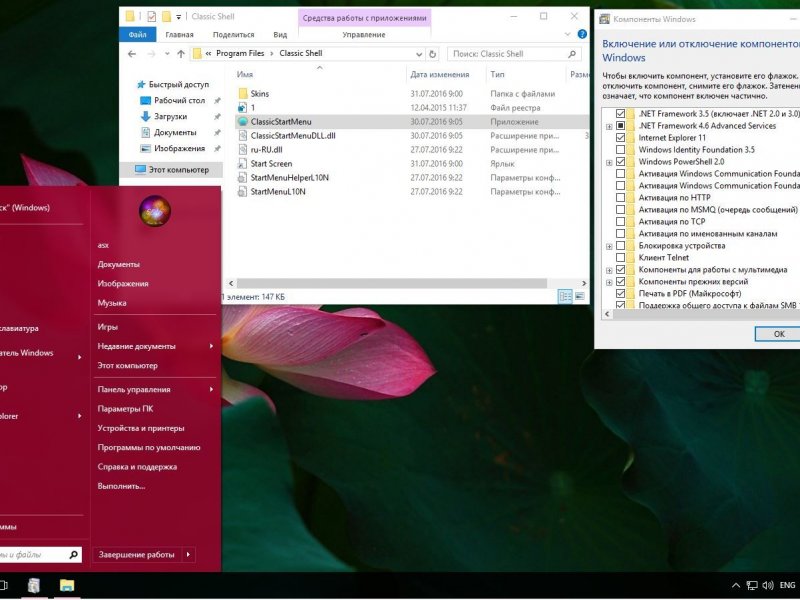Viewport: 800px width, 600px height.
Task: Enable Активация по TCP checkbox
Action: tap(620, 221)
